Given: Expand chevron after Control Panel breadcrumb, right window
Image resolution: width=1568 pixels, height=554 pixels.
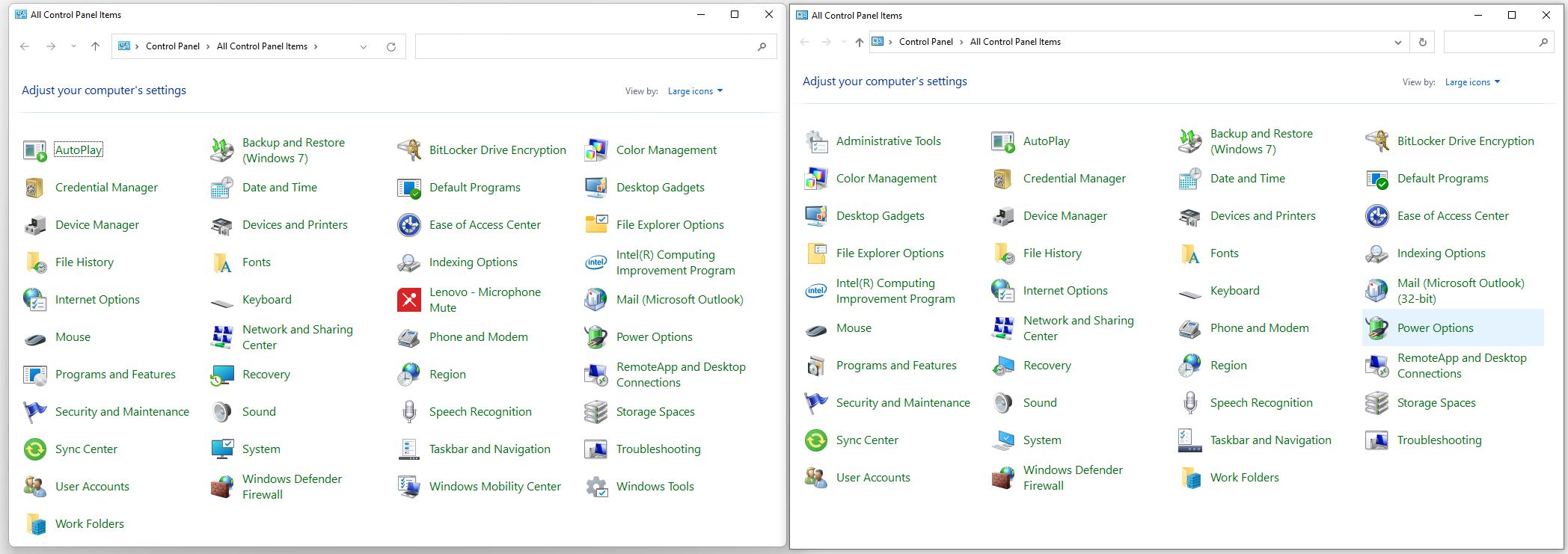Looking at the screenshot, I should coord(961,42).
